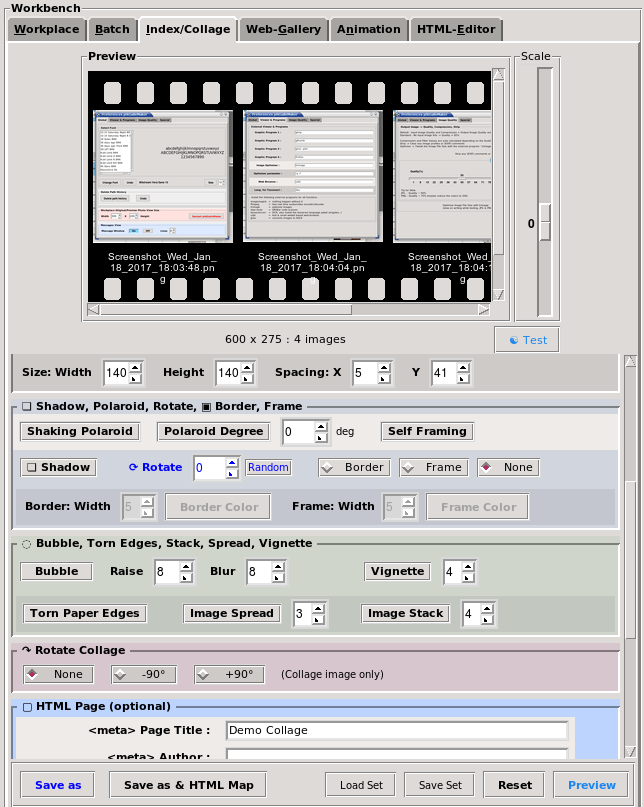This screenshot has height=807, width=644.
Task: Click preview horizontal scrollbar left arrow
Action: coord(93,309)
